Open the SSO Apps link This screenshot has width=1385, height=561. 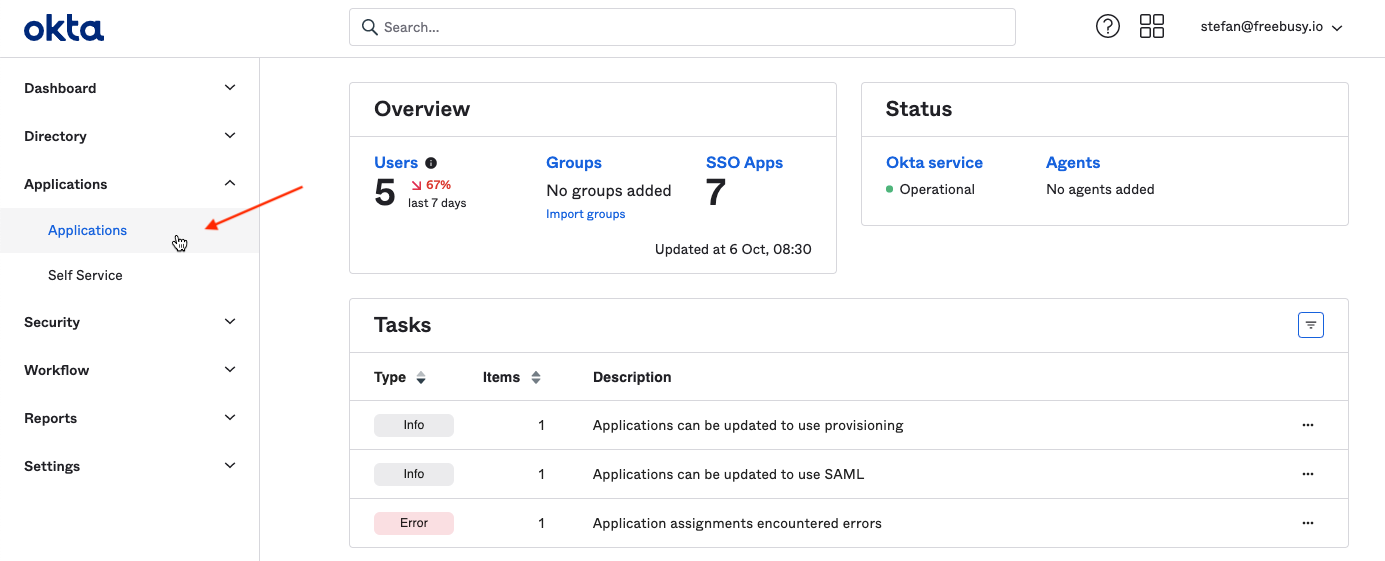click(x=744, y=163)
